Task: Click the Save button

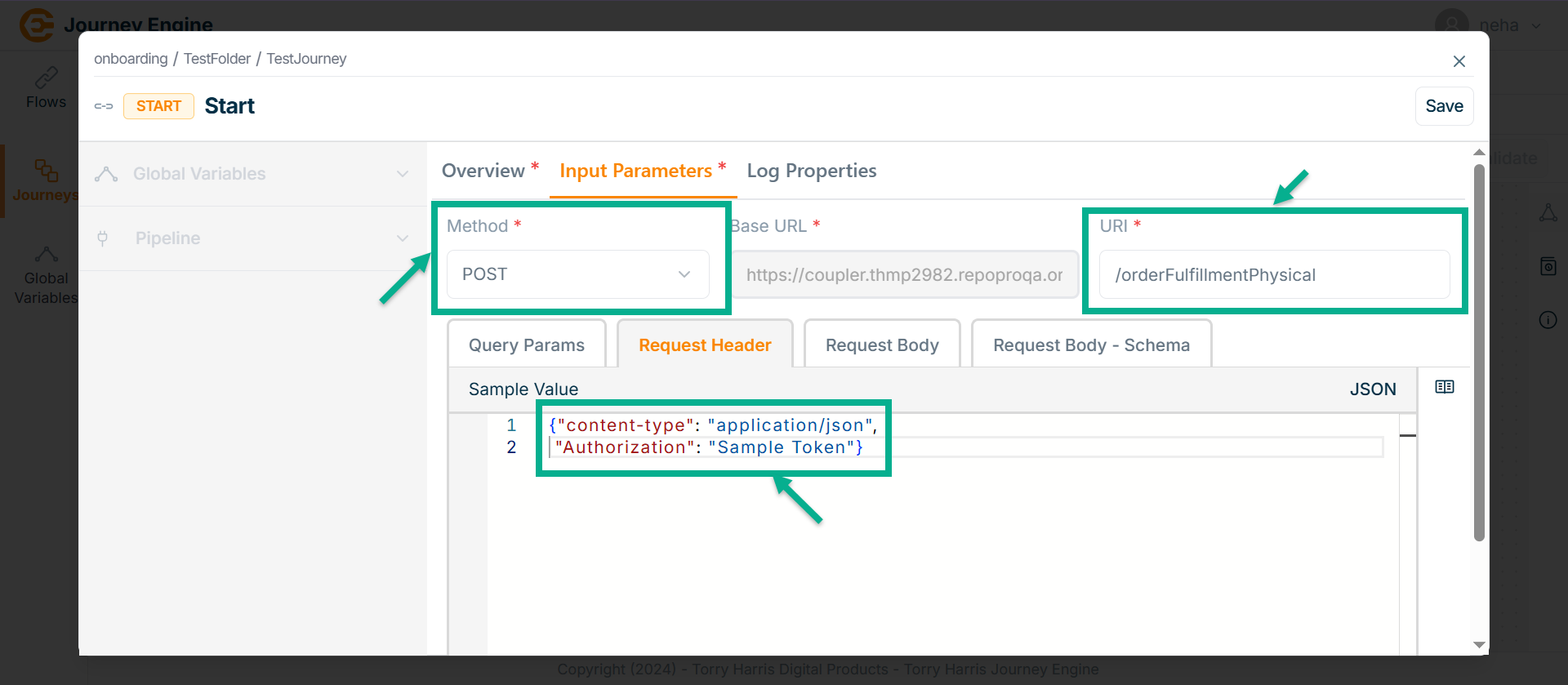Action: coord(1444,106)
